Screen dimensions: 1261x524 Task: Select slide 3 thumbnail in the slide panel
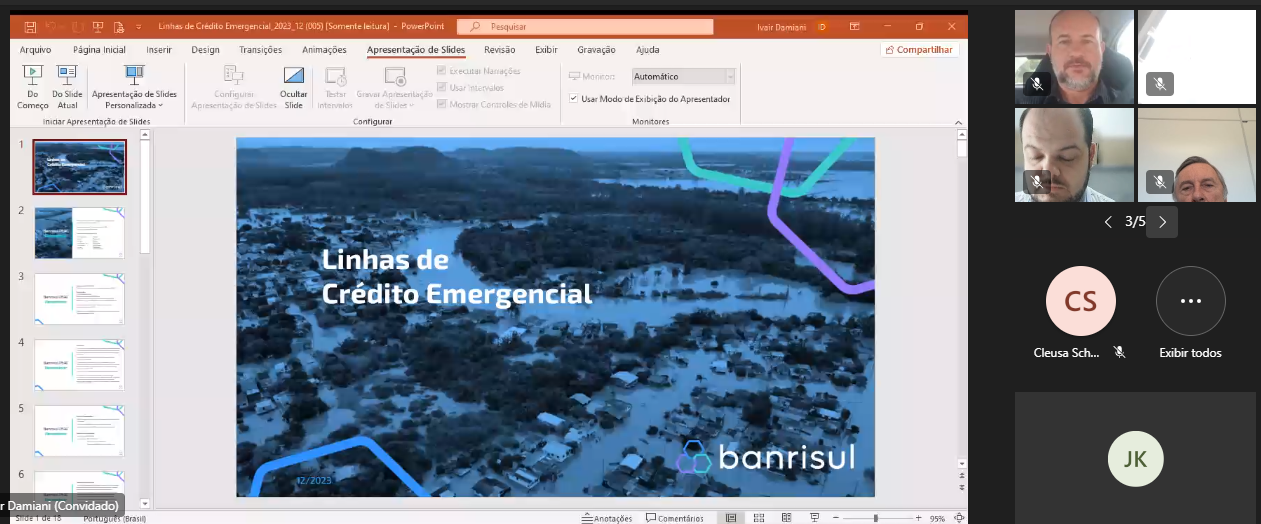(x=79, y=298)
